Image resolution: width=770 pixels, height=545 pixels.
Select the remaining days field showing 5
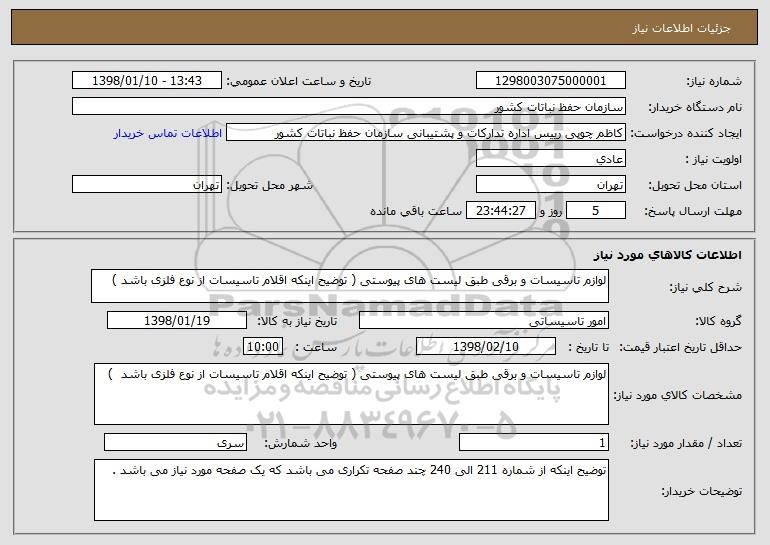(596, 211)
